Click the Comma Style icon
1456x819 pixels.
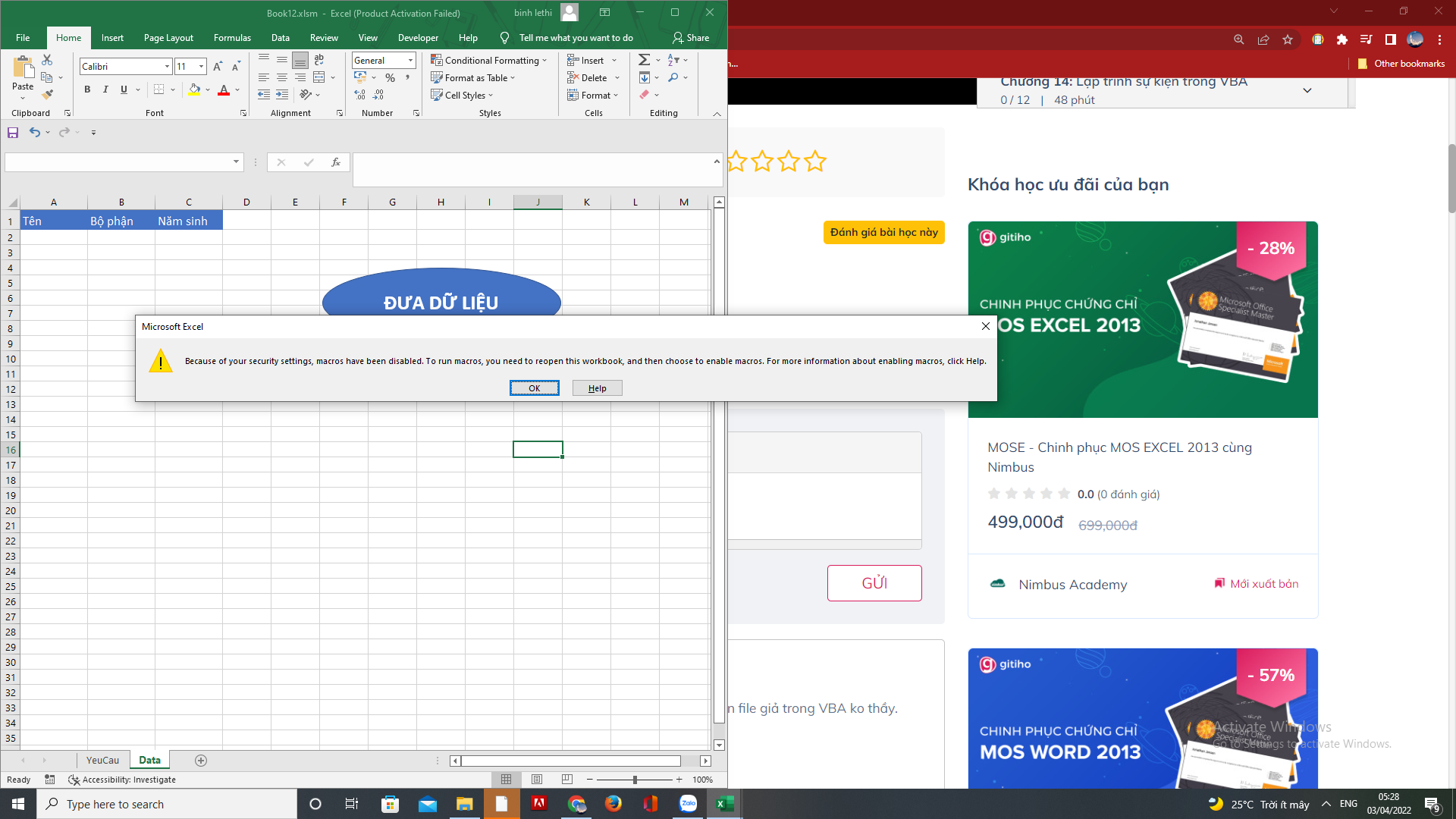(x=408, y=77)
